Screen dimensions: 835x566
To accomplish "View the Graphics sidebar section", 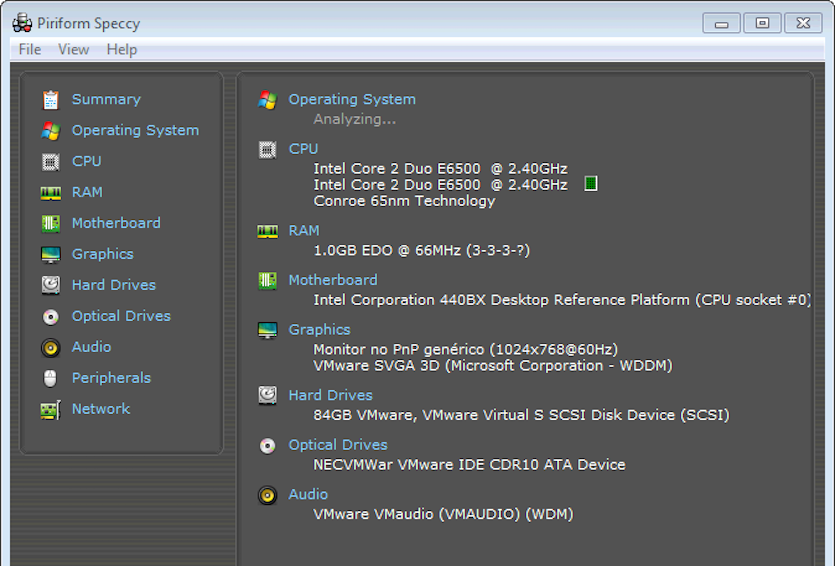I will tap(103, 255).
